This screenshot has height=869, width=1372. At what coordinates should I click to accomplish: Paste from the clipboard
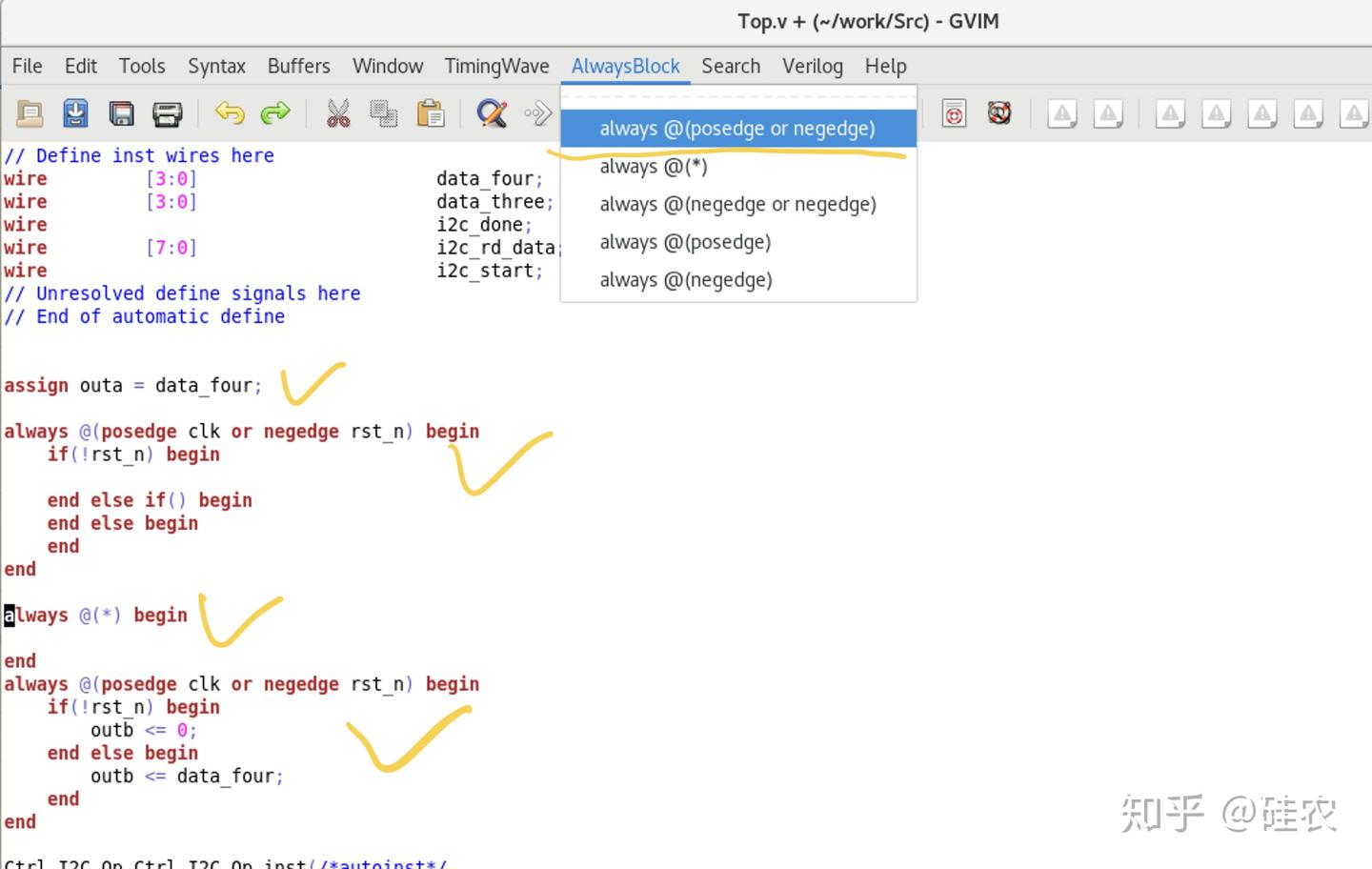pos(430,113)
